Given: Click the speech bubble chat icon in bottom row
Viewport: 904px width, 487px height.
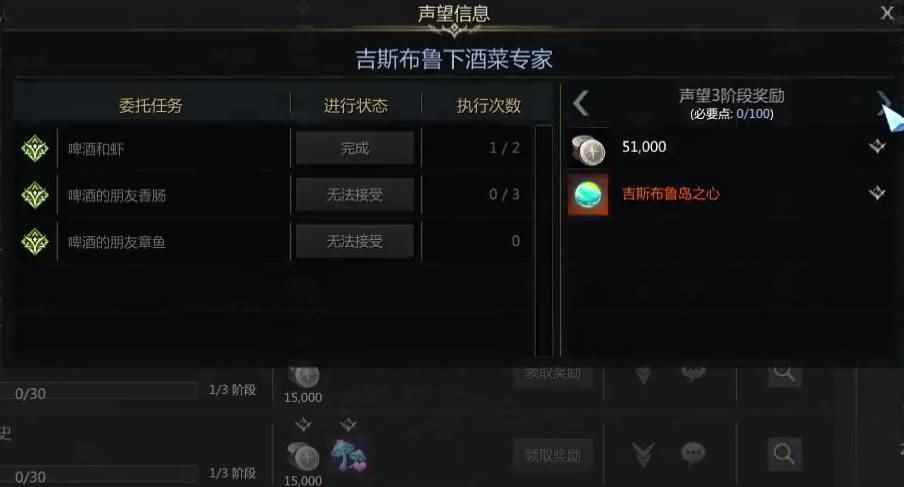Looking at the screenshot, I should click(693, 454).
